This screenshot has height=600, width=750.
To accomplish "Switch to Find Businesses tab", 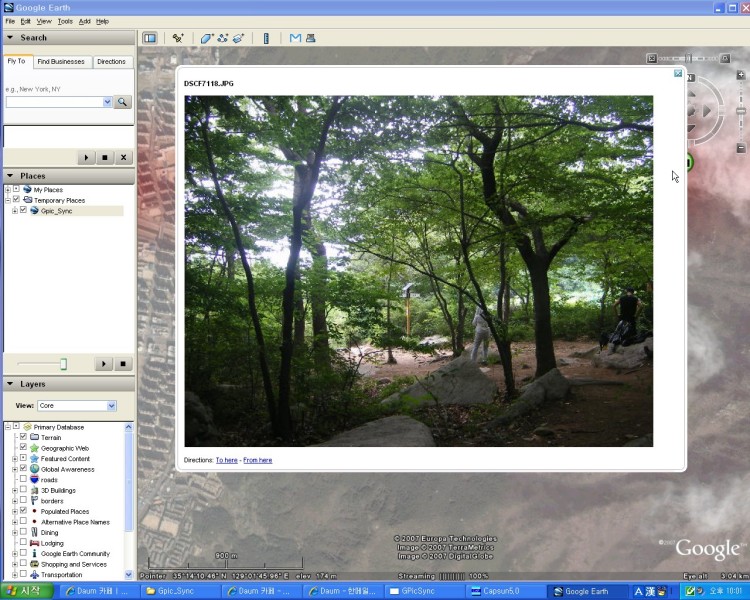I will [61, 62].
